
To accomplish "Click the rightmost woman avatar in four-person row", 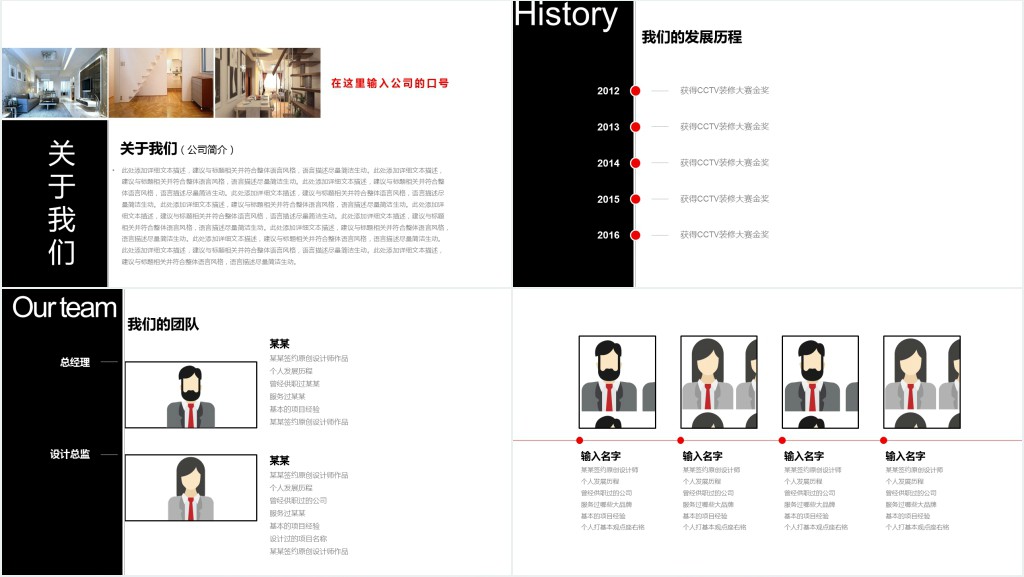I will (x=921, y=374).
